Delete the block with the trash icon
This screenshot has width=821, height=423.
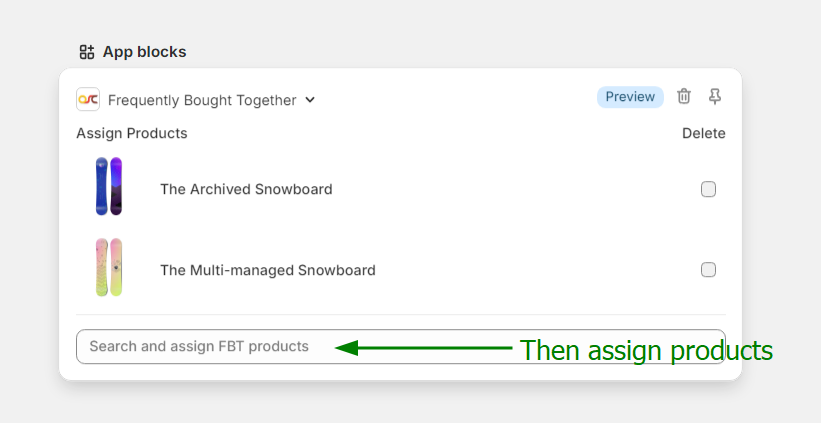(684, 96)
